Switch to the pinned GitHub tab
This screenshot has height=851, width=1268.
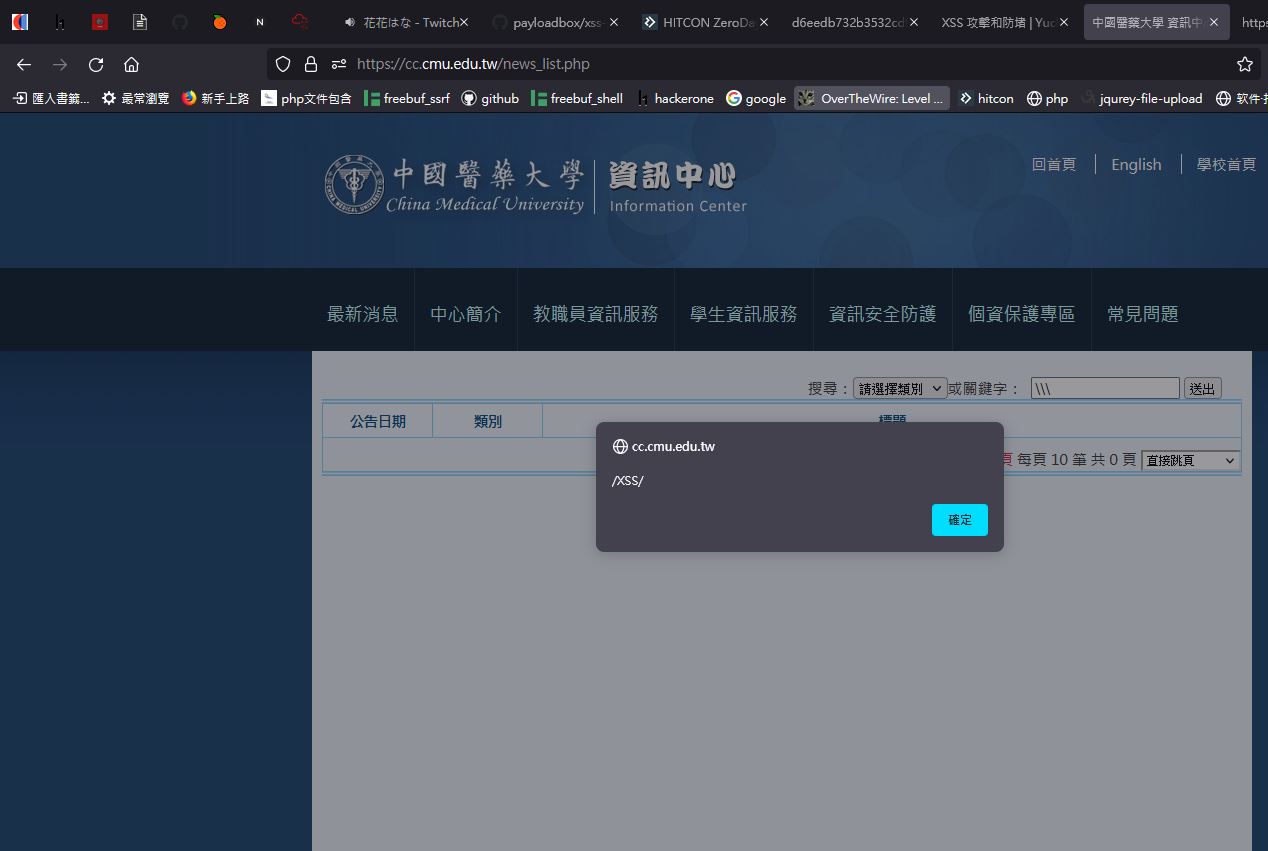click(x=180, y=22)
